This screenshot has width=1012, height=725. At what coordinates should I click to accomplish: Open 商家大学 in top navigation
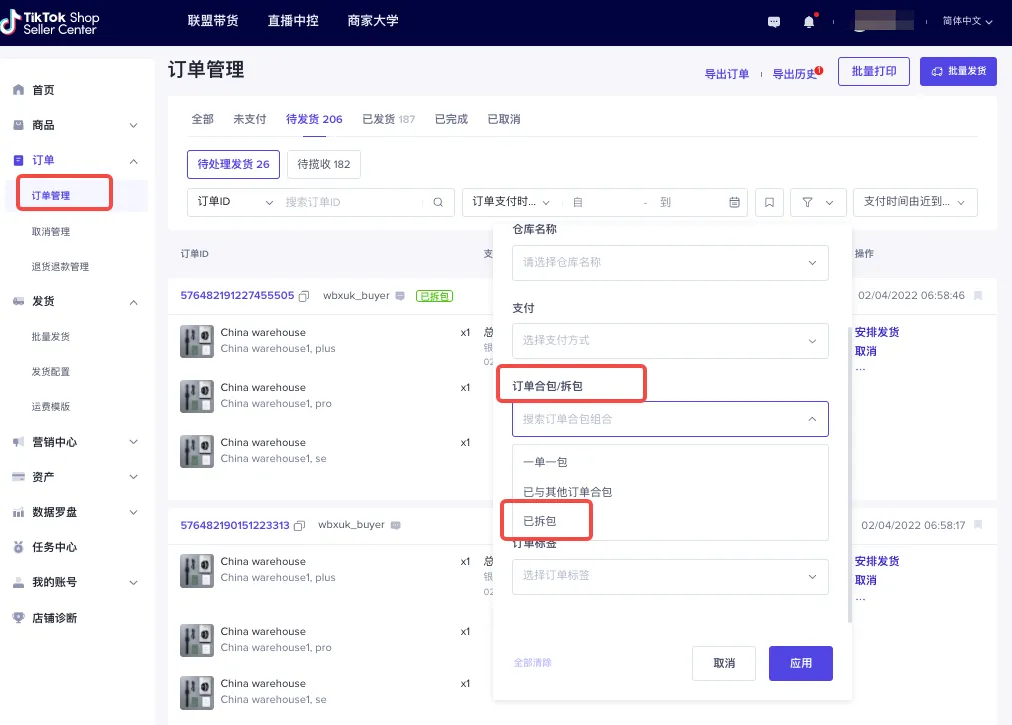[x=372, y=20]
